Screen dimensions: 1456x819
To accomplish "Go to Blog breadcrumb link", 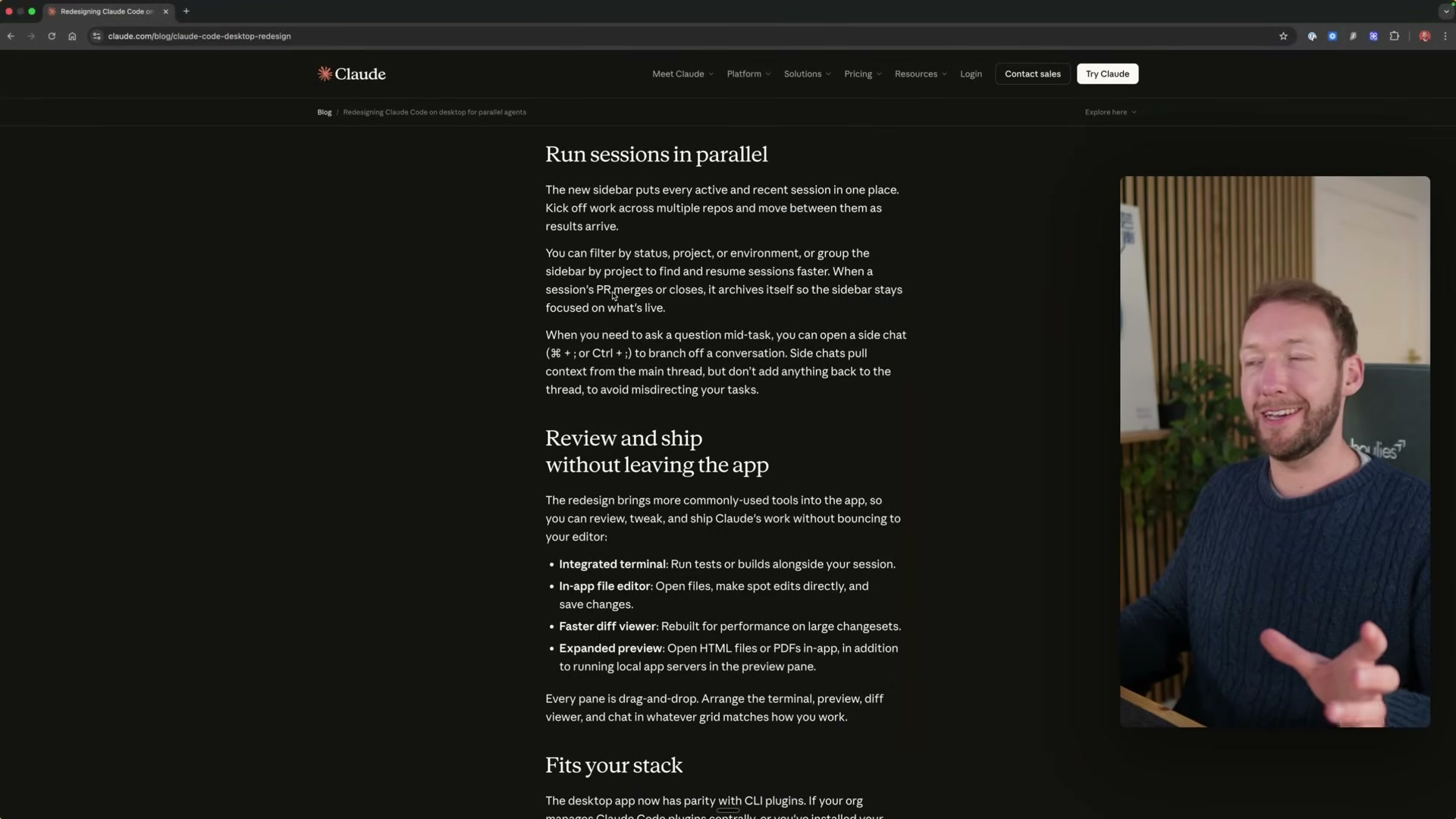I will click(x=324, y=112).
